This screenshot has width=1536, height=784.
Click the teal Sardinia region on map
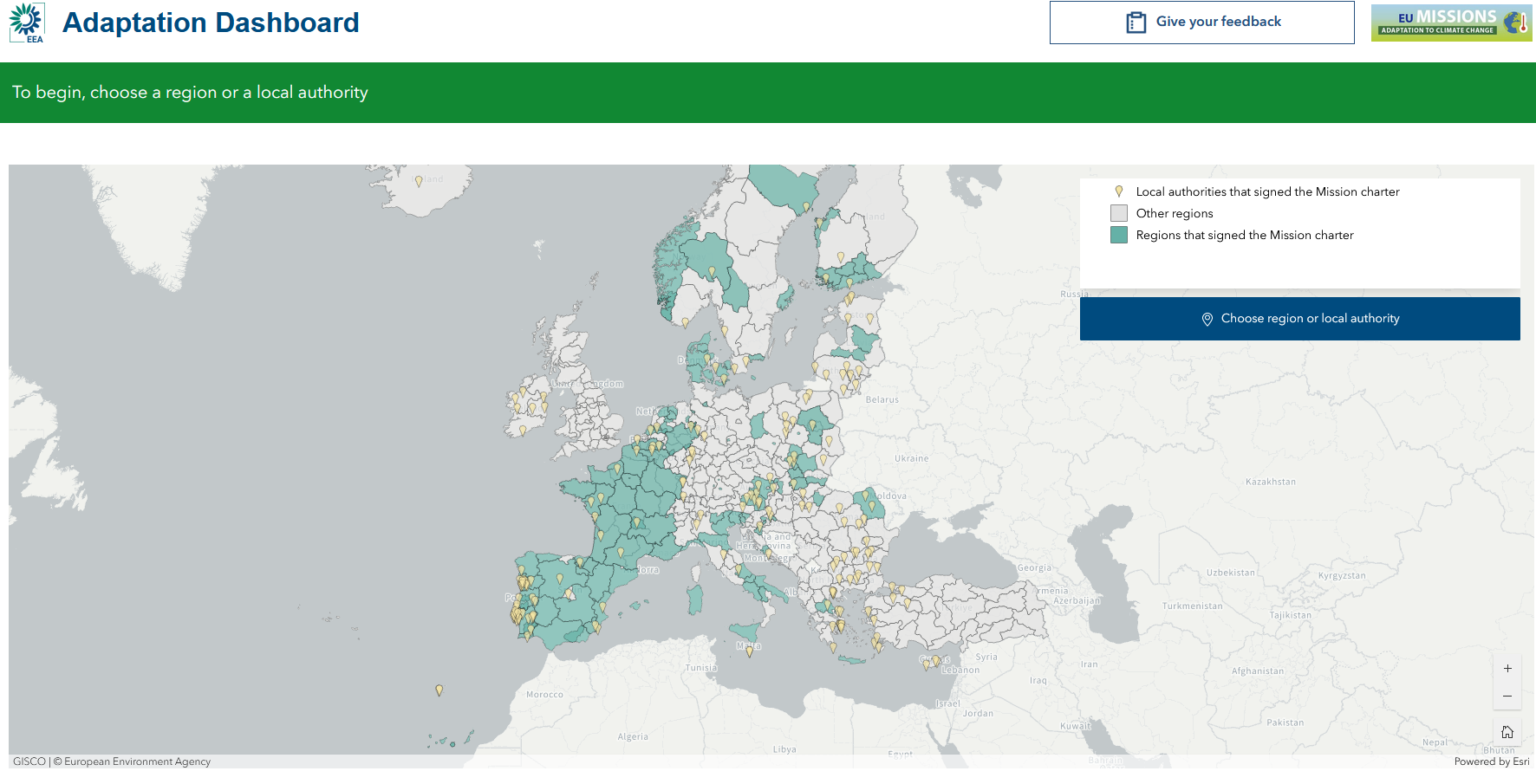(694, 599)
